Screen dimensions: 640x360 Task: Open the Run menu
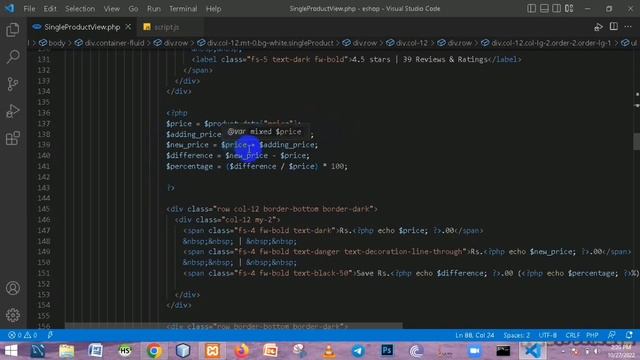[154, 9]
